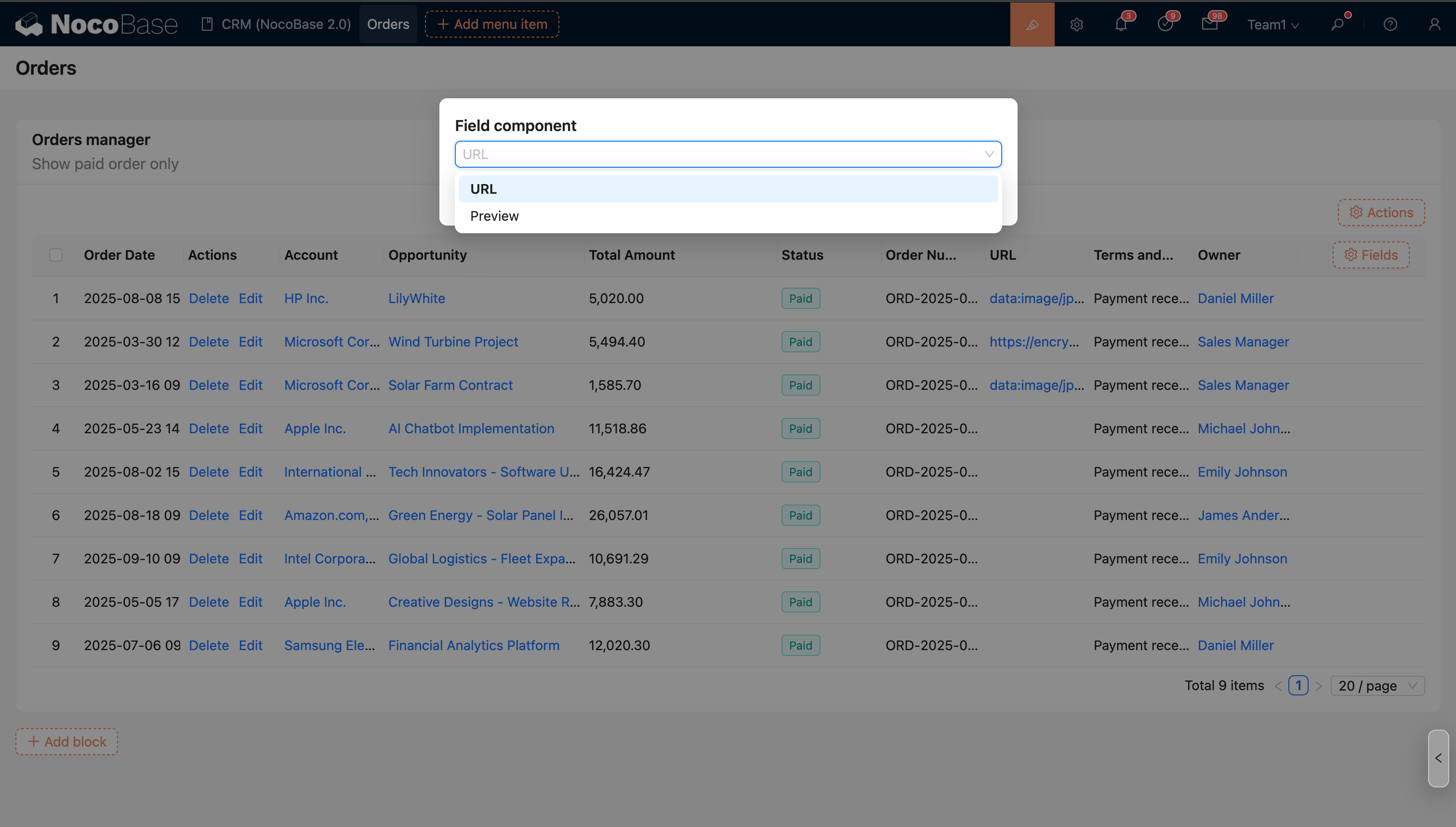Choose the URL option in the list
Screen dimensions: 1456x827
pos(484,189)
